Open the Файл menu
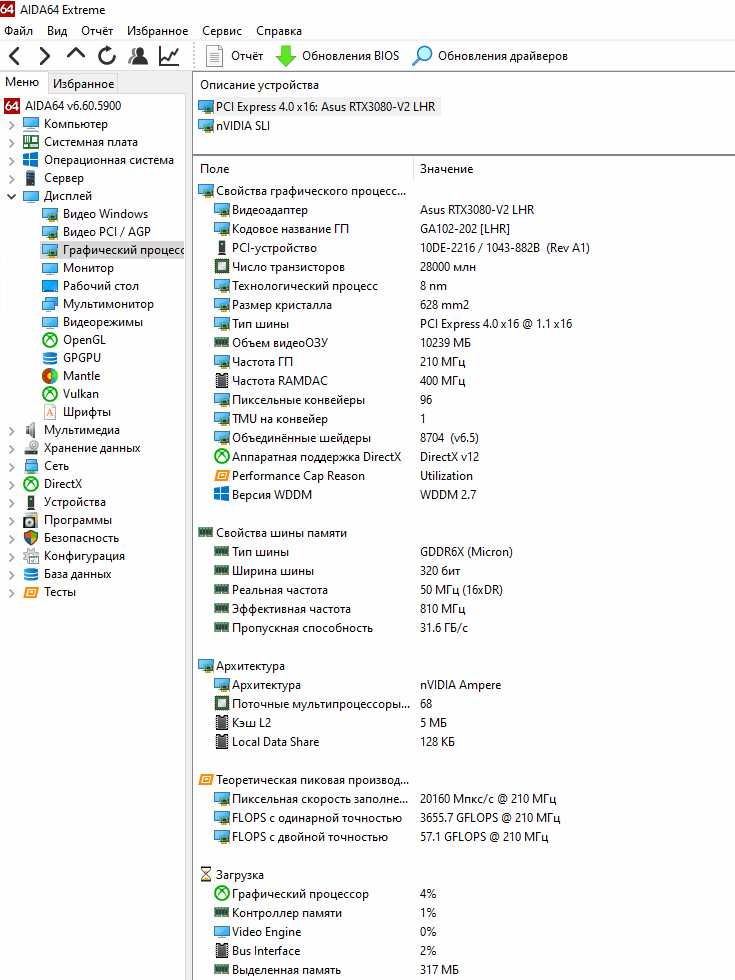The width and height of the screenshot is (735, 980). [18, 31]
